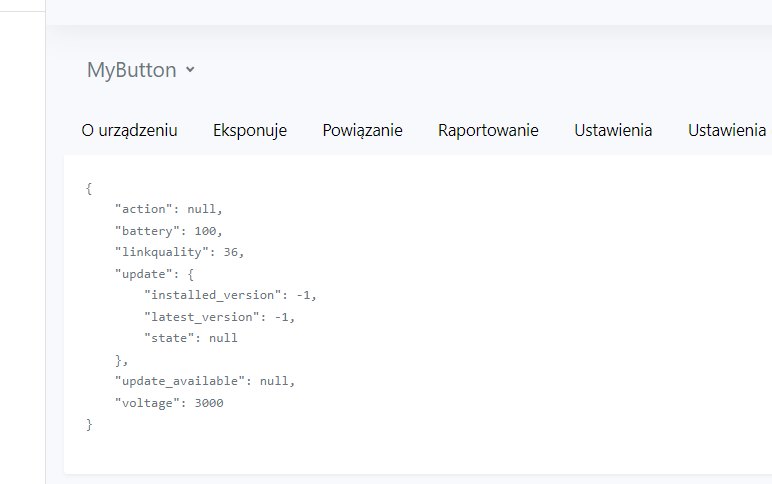
Task: Click the MyButton device name
Action: pyautogui.click(x=131, y=70)
